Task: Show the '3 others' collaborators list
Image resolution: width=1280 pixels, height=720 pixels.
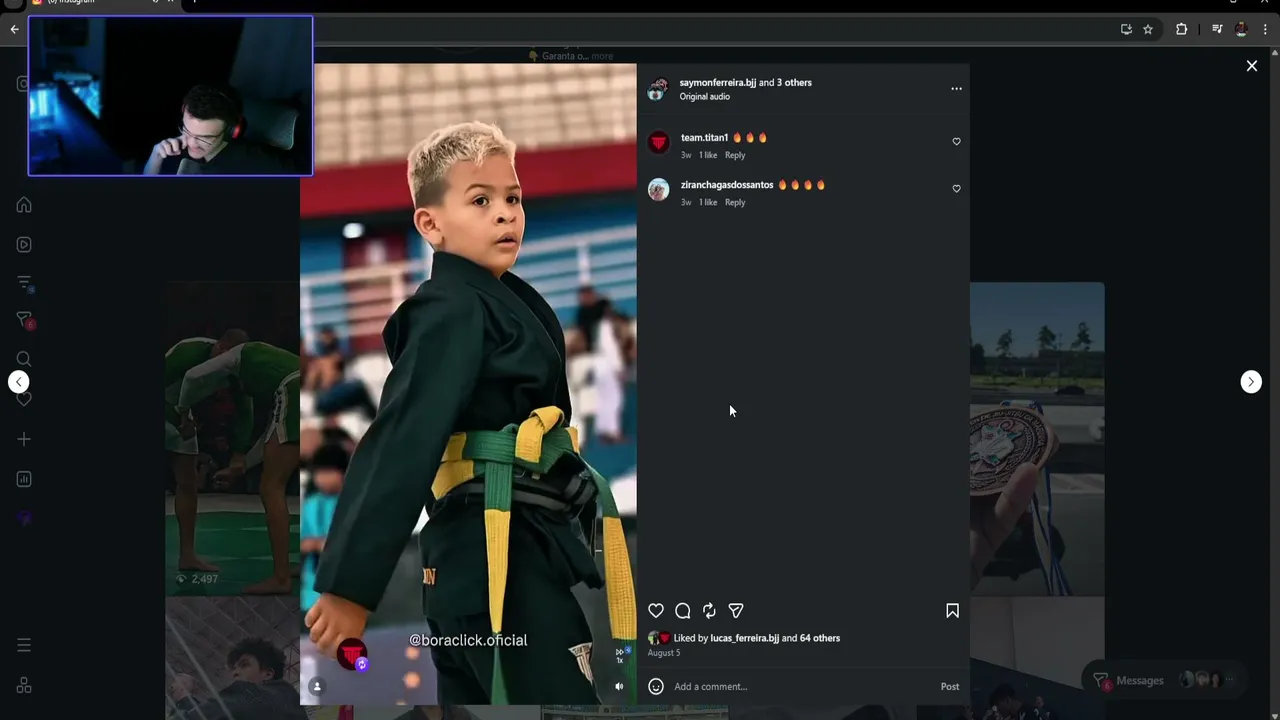Action: [794, 83]
